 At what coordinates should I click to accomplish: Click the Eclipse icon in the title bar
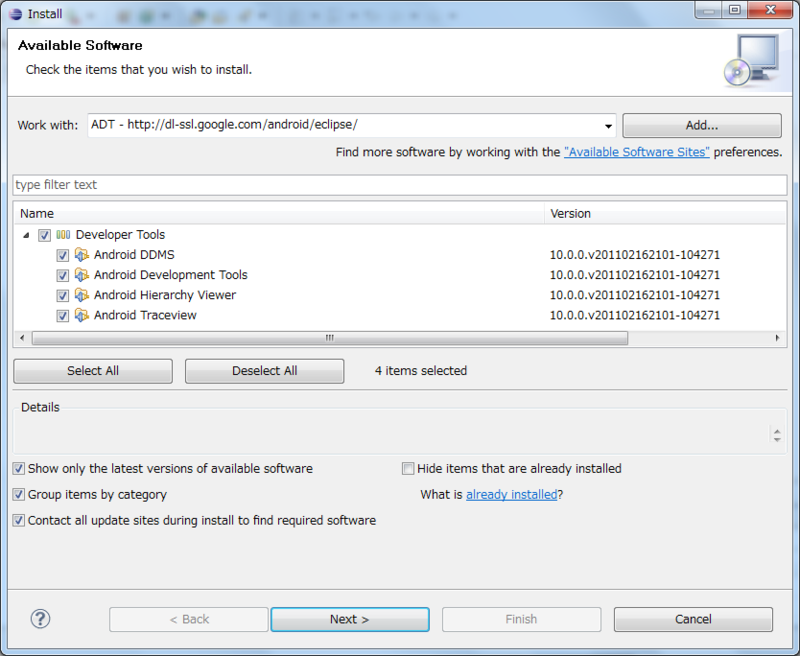tap(16, 14)
